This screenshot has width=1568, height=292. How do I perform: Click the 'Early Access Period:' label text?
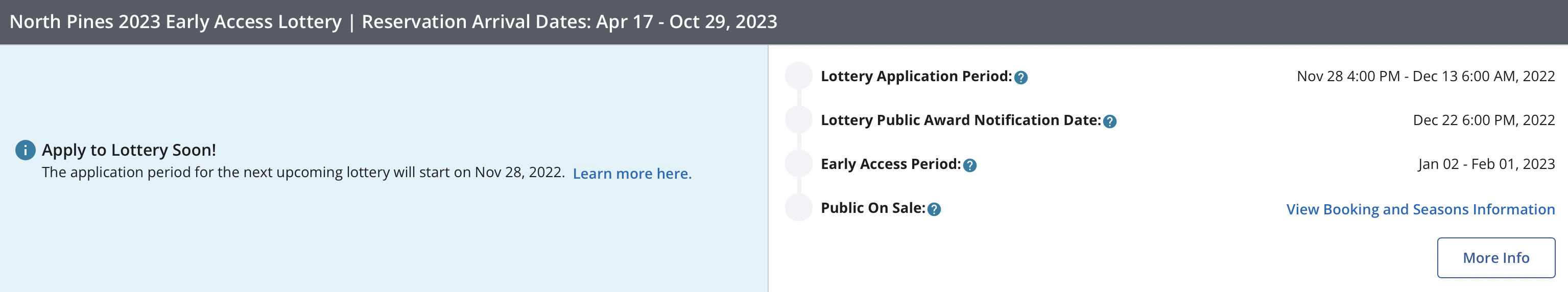890,164
